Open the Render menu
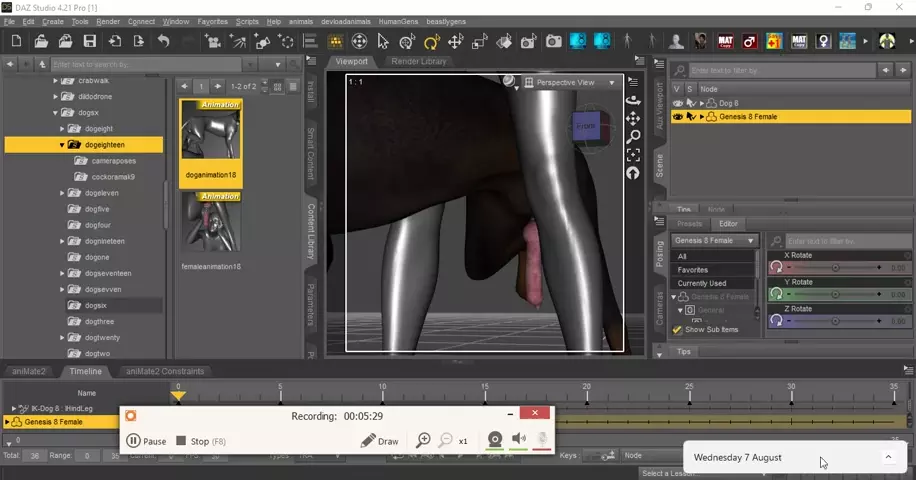The height and width of the screenshot is (480, 916). (108, 21)
